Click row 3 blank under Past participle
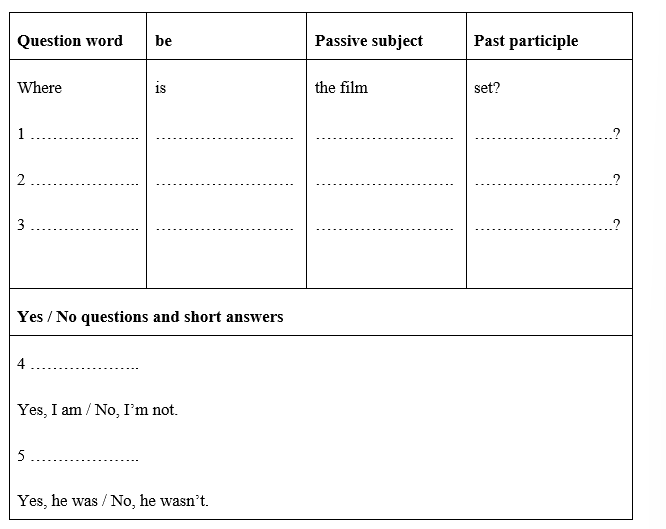Viewport: 666px width, 529px height. tap(545, 226)
